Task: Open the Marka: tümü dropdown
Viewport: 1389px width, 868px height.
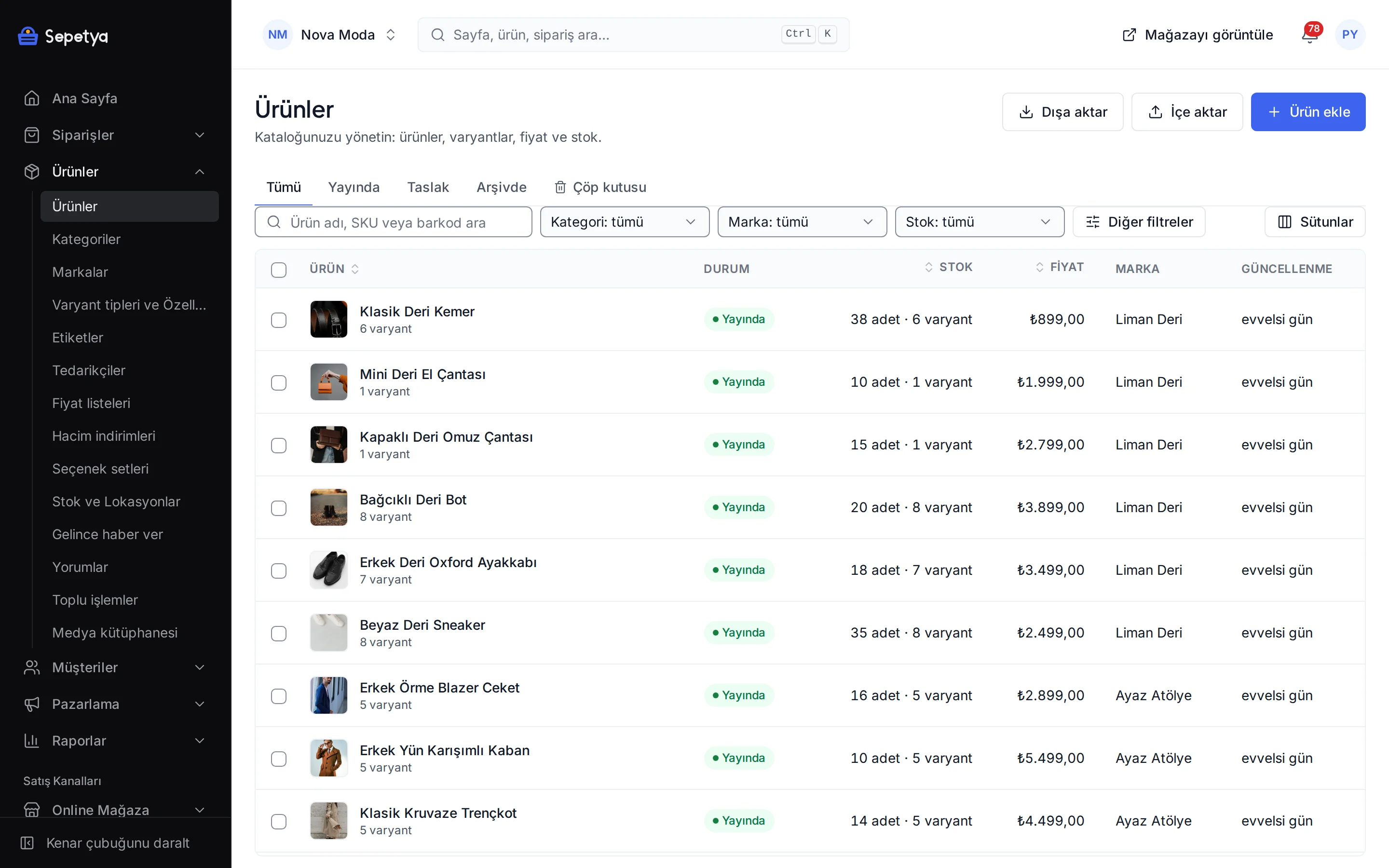Action: tap(802, 222)
